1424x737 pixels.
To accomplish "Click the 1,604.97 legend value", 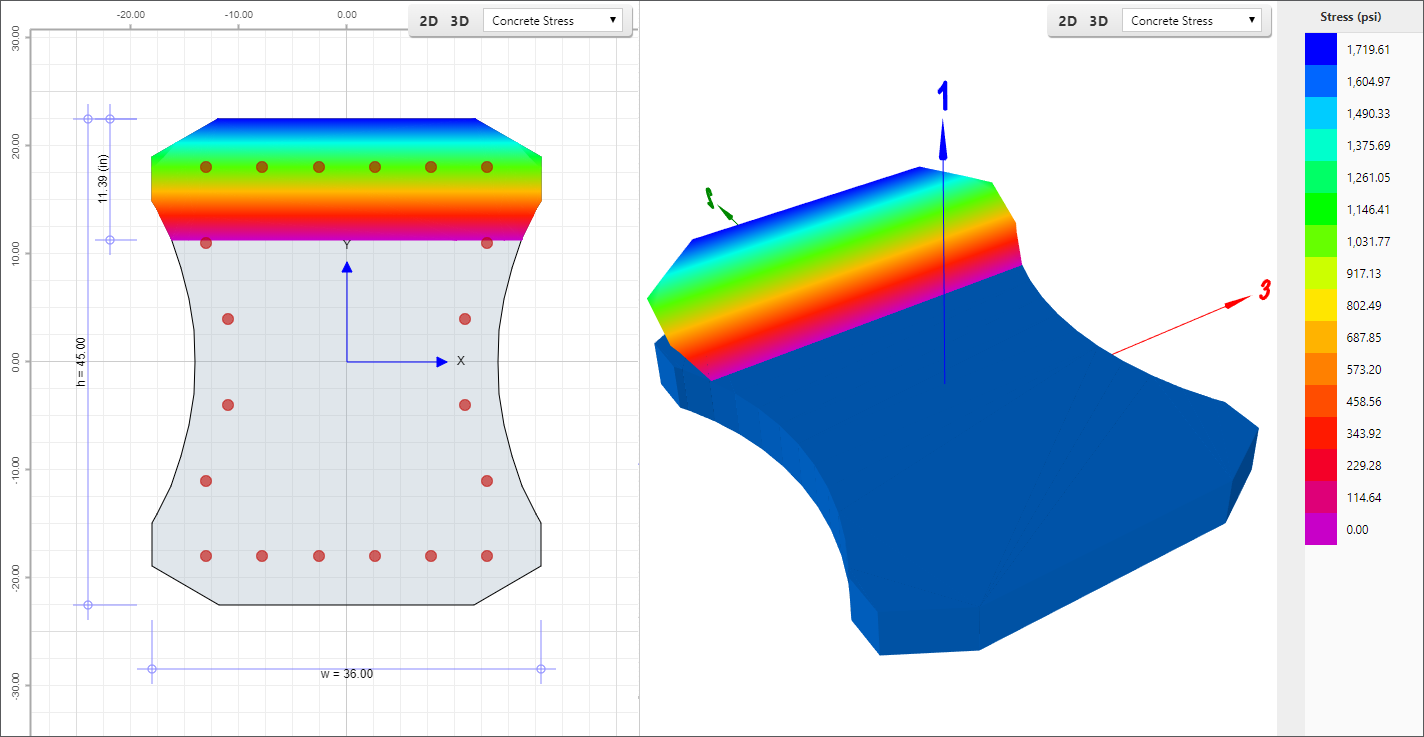I will pos(1368,81).
